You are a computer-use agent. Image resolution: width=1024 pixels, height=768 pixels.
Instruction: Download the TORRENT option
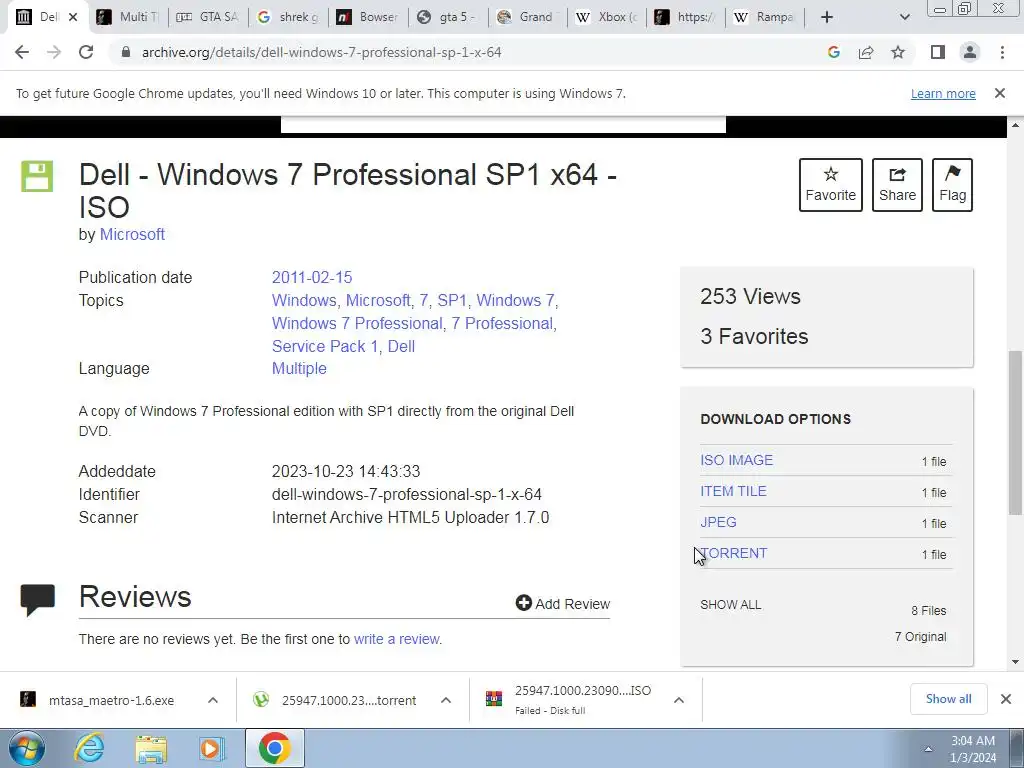(x=733, y=553)
